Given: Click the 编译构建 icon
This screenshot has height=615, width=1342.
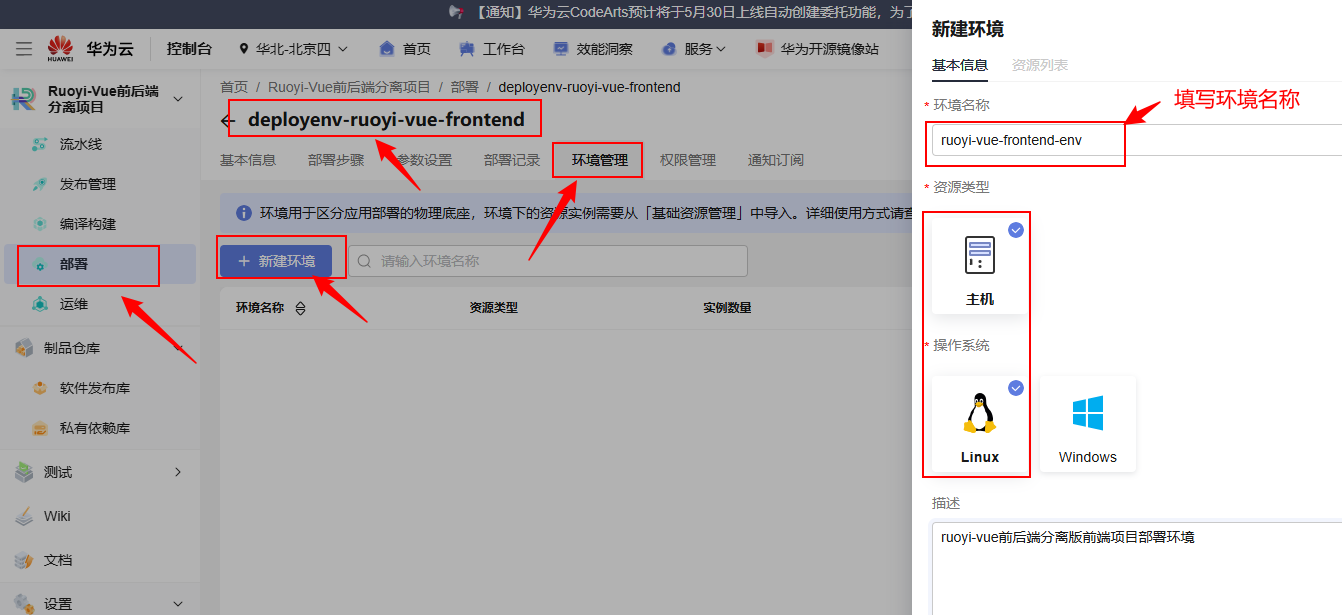Looking at the screenshot, I should point(40,225).
